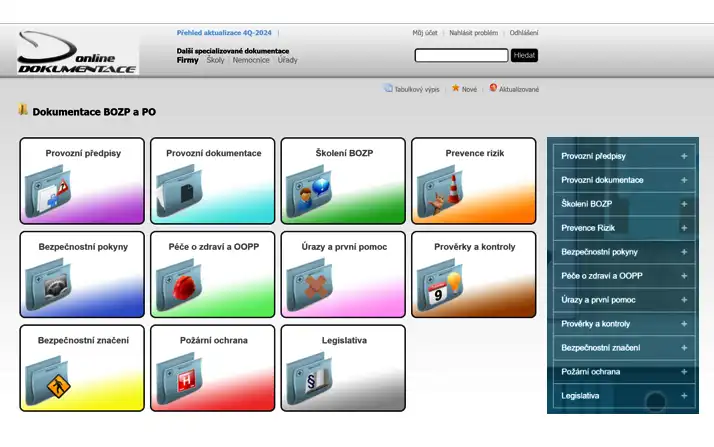Expand Provozní předpisy in sidebar
This screenshot has height=447, width=714.
(684, 156)
